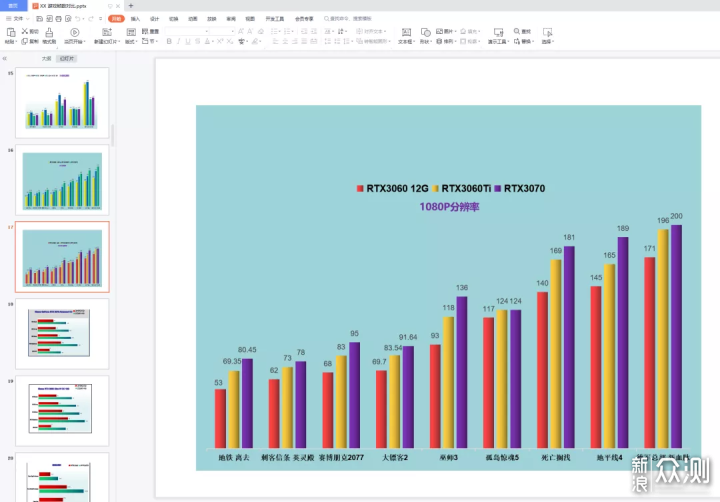Click the Copy icon
720x502 pixels.
[25, 41]
